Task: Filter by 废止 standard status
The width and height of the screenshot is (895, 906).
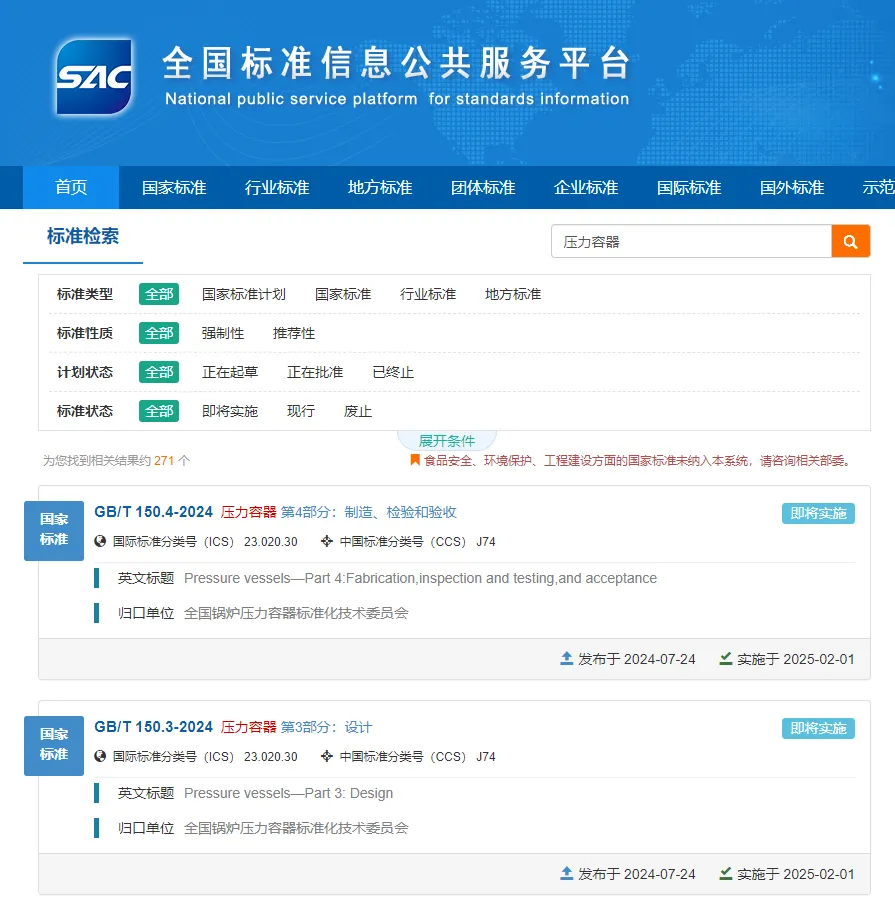Action: (358, 411)
